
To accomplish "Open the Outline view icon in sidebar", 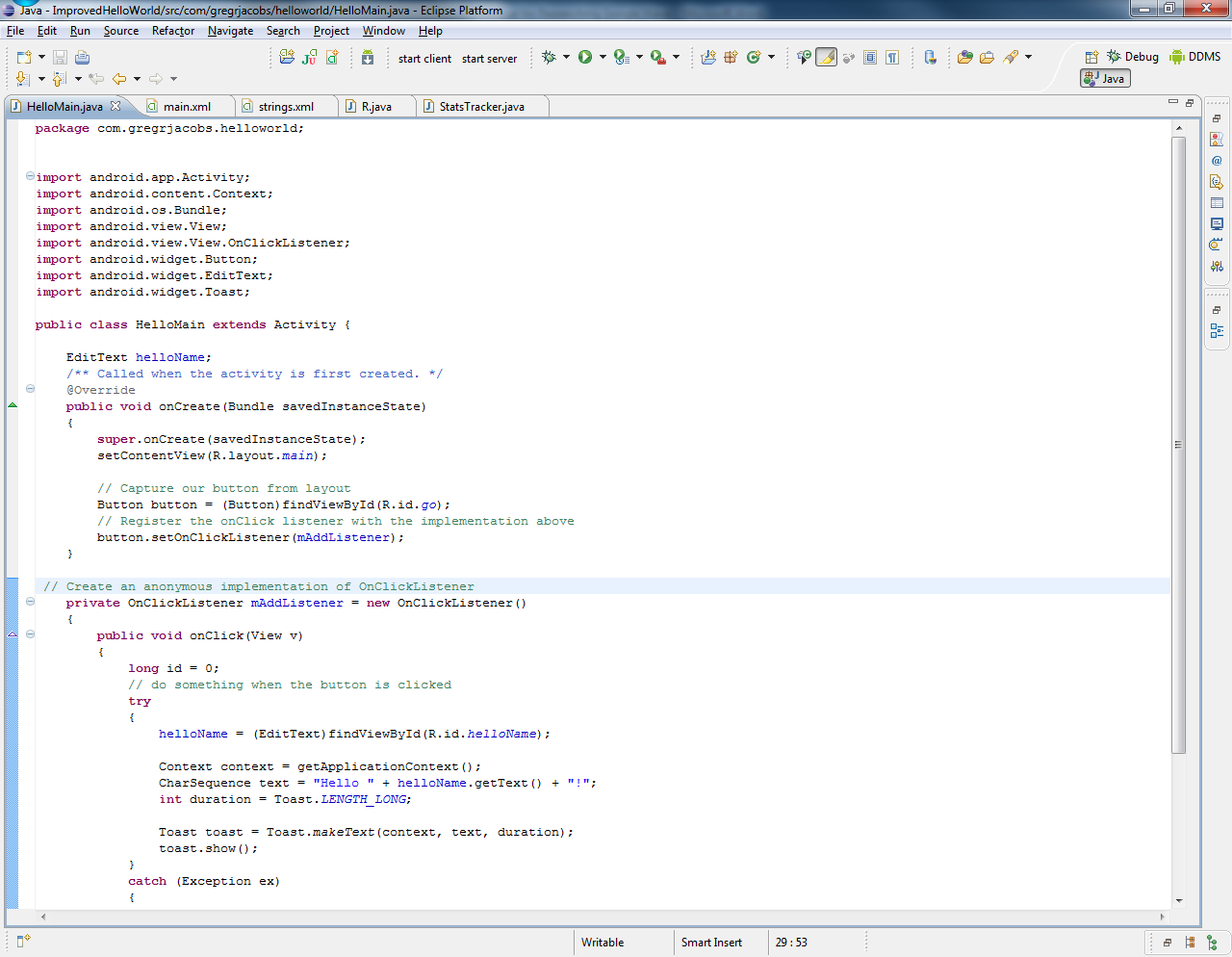I will pyautogui.click(x=1217, y=331).
